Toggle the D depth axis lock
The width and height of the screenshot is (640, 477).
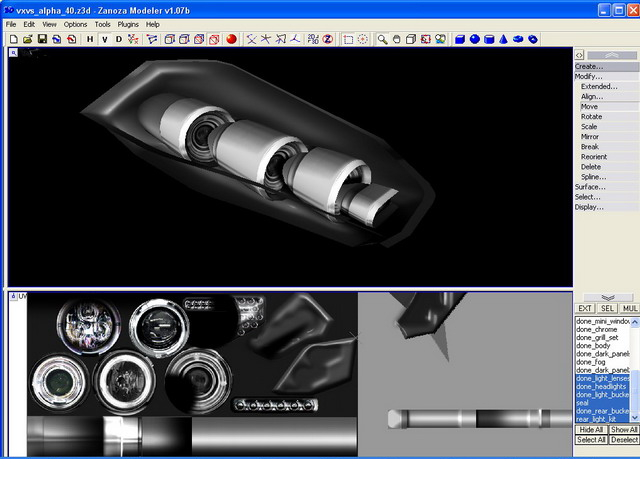pos(118,39)
